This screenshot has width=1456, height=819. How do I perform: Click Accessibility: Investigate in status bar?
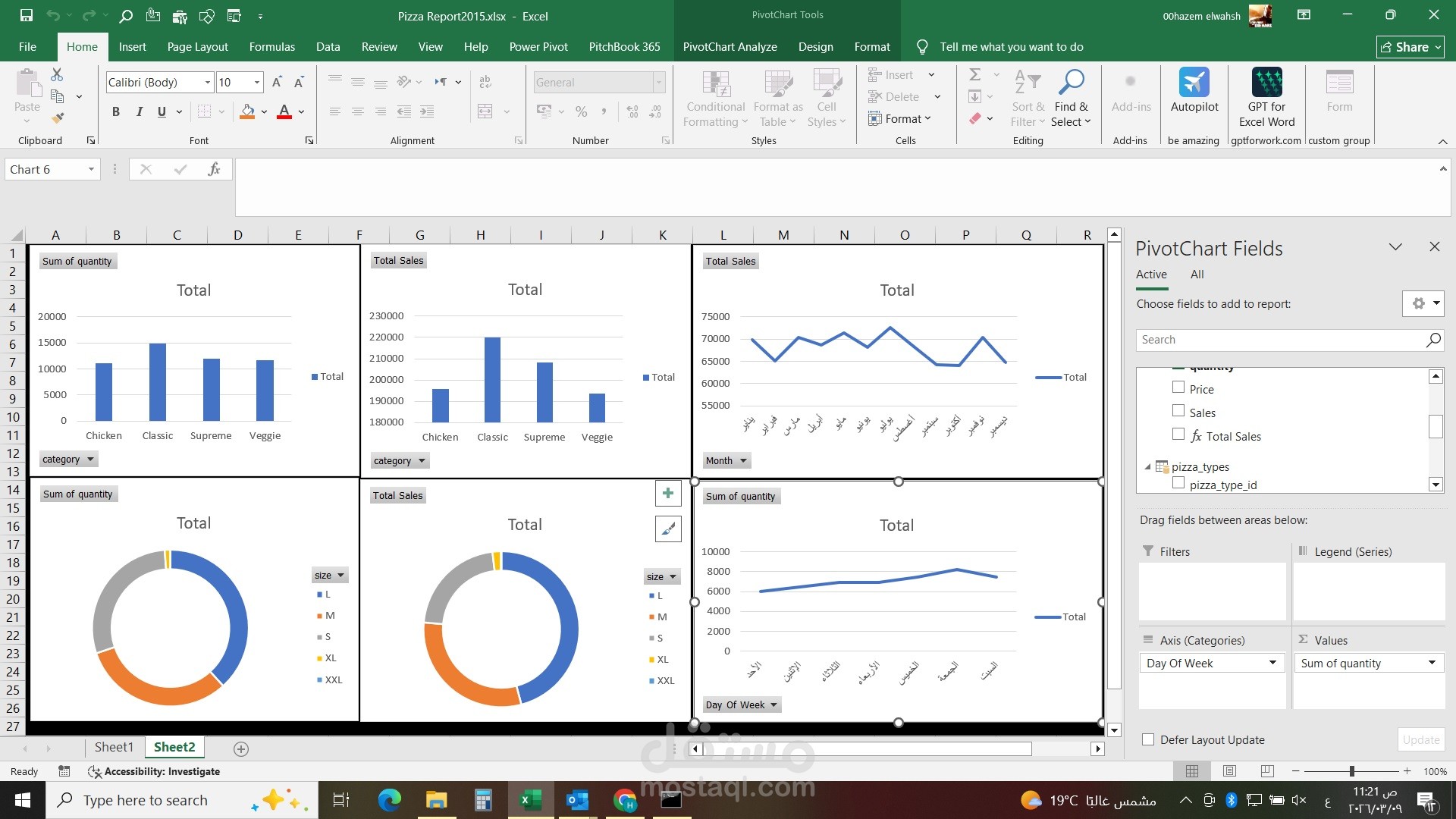pyautogui.click(x=155, y=771)
